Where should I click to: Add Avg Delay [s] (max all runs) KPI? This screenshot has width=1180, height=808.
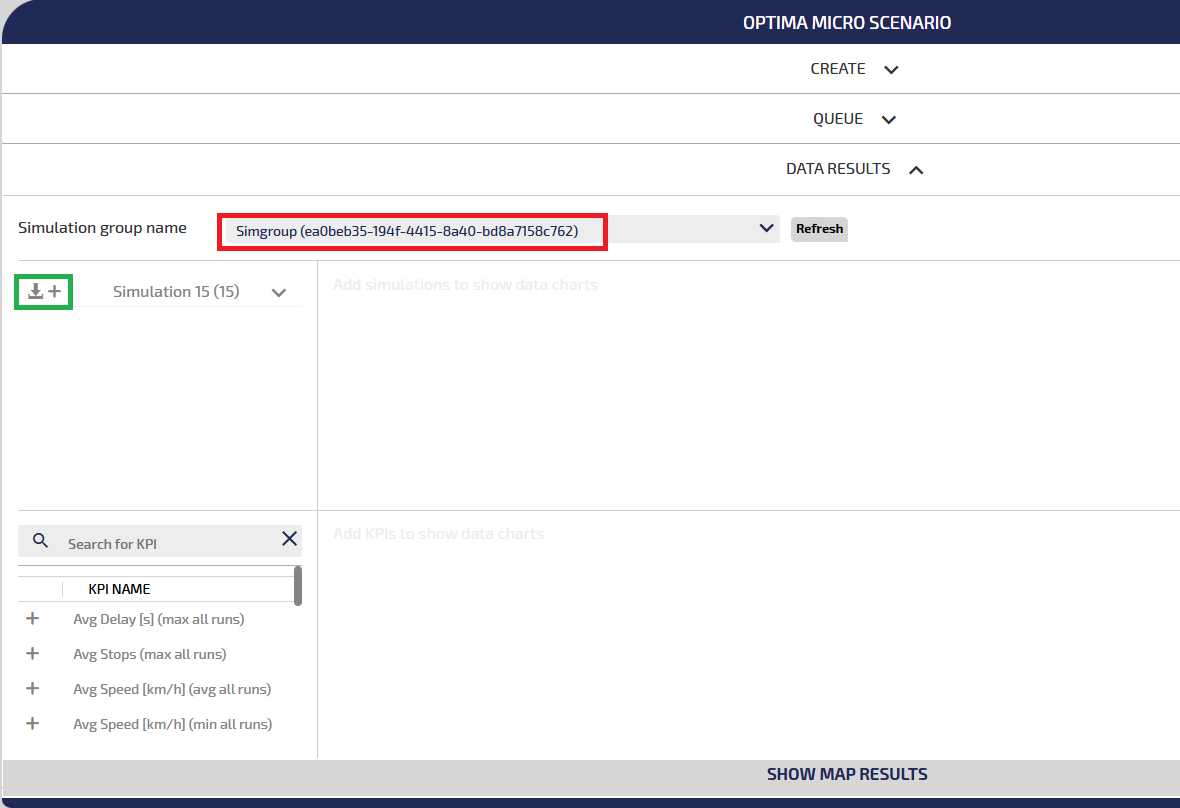point(32,619)
